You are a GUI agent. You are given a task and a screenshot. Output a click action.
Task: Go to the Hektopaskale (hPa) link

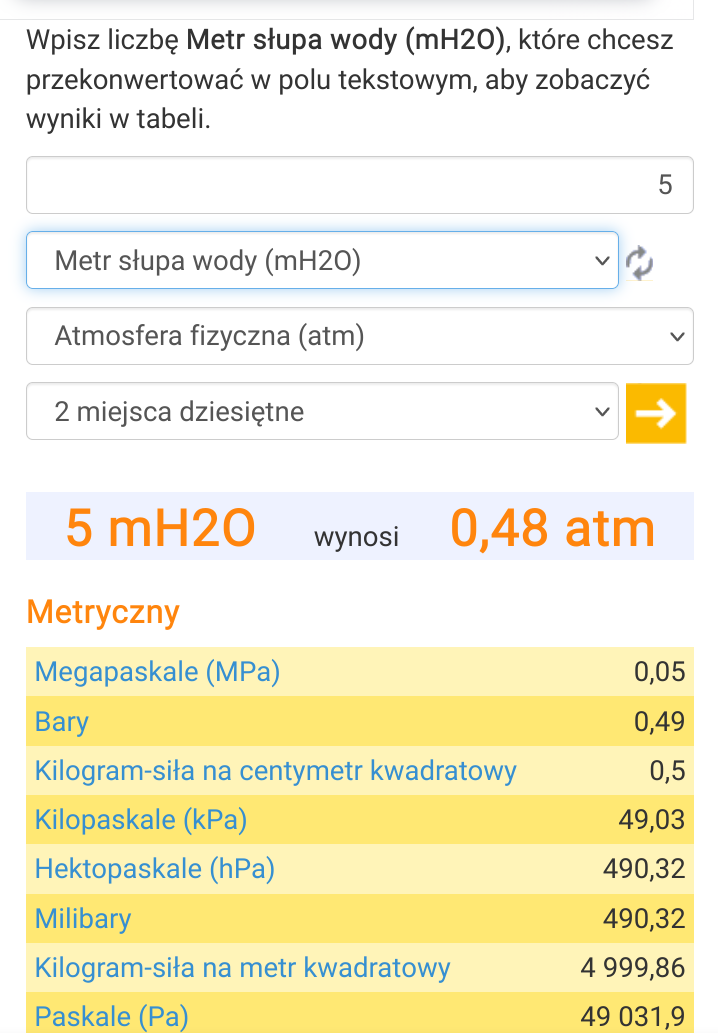coord(155,869)
